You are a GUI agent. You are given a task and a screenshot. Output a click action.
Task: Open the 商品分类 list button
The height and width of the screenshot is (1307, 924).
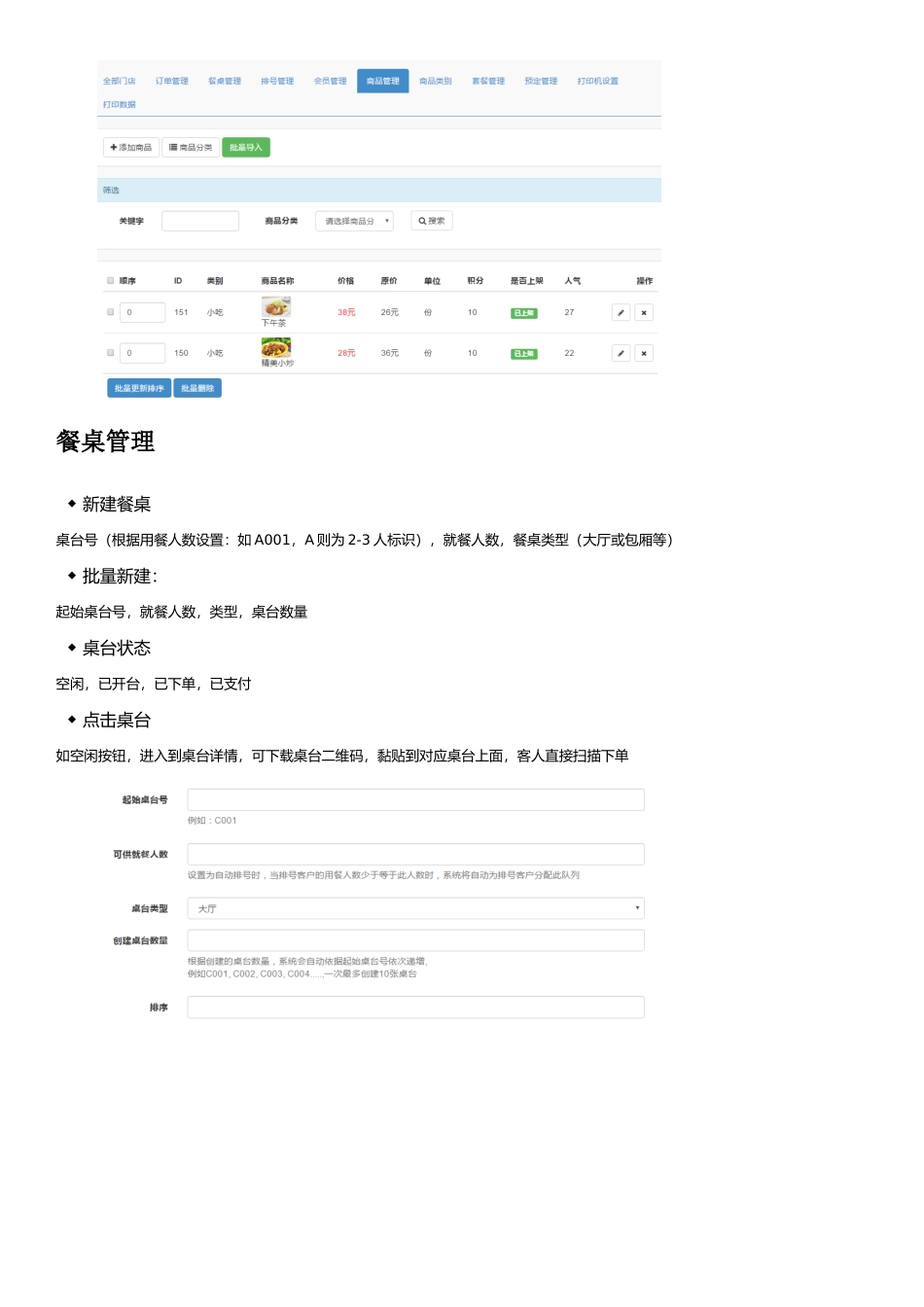[x=191, y=147]
